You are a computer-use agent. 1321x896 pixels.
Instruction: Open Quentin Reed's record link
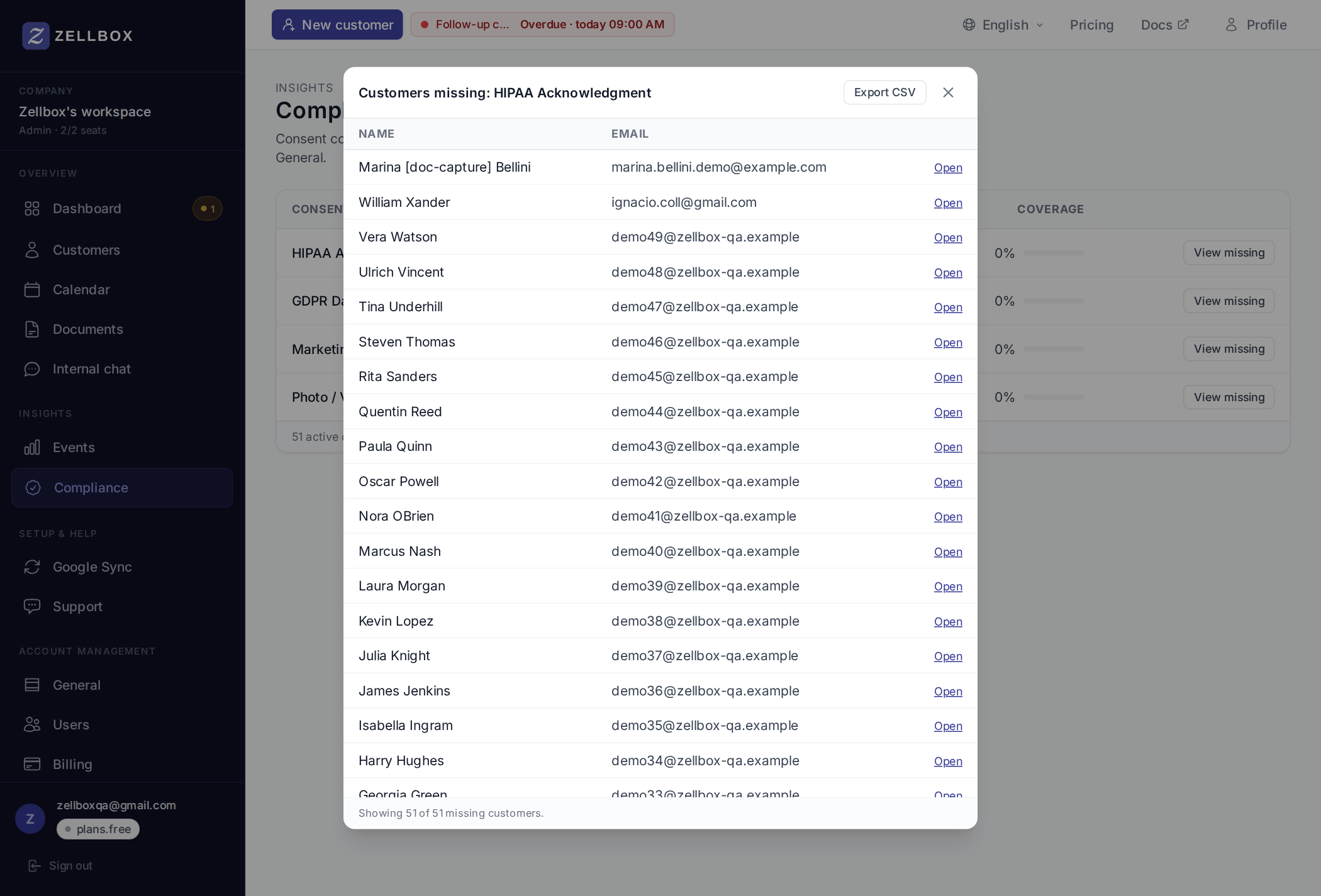coord(948,412)
